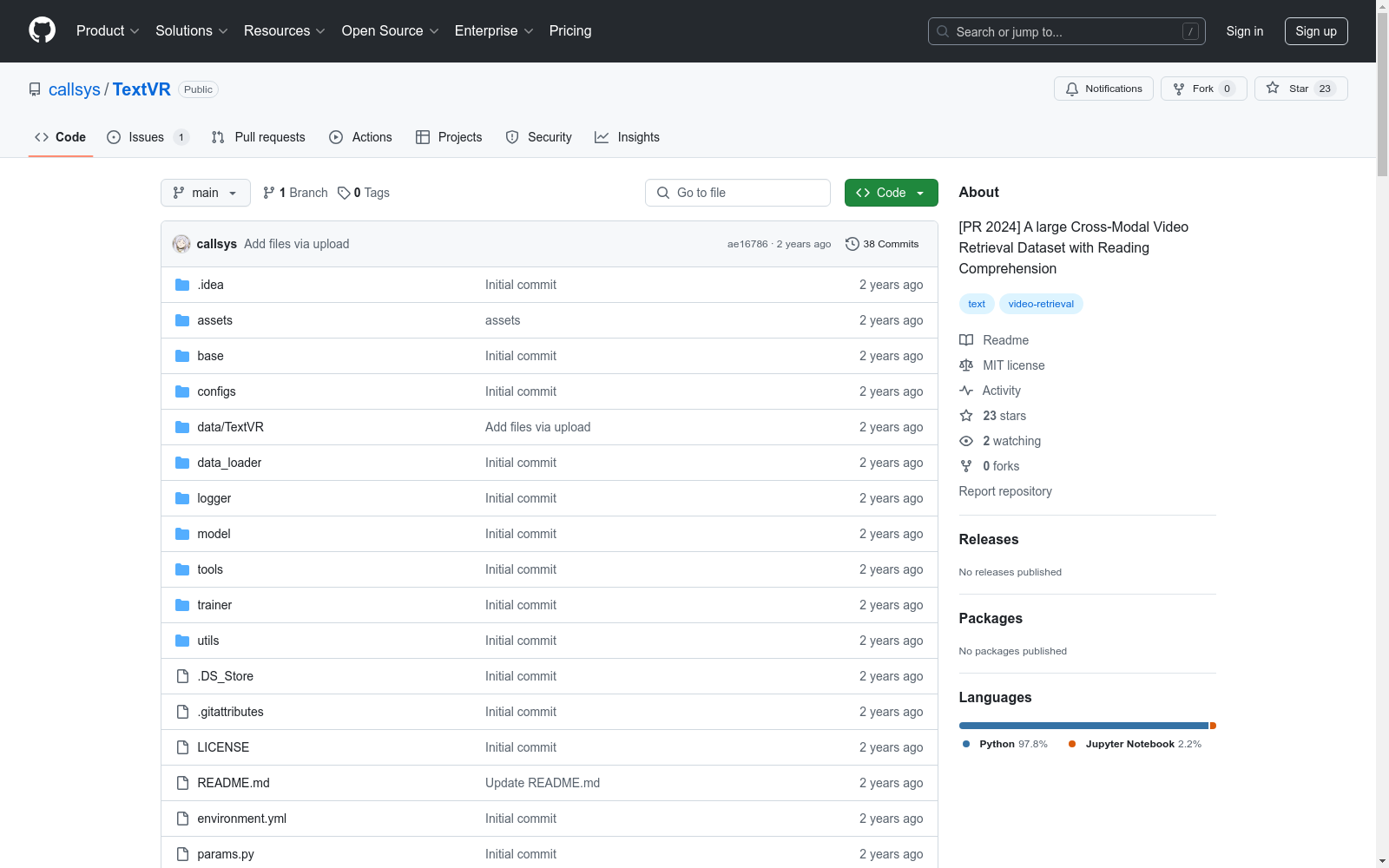Click the stars icon in About
The image size is (1389, 868).
966,416
